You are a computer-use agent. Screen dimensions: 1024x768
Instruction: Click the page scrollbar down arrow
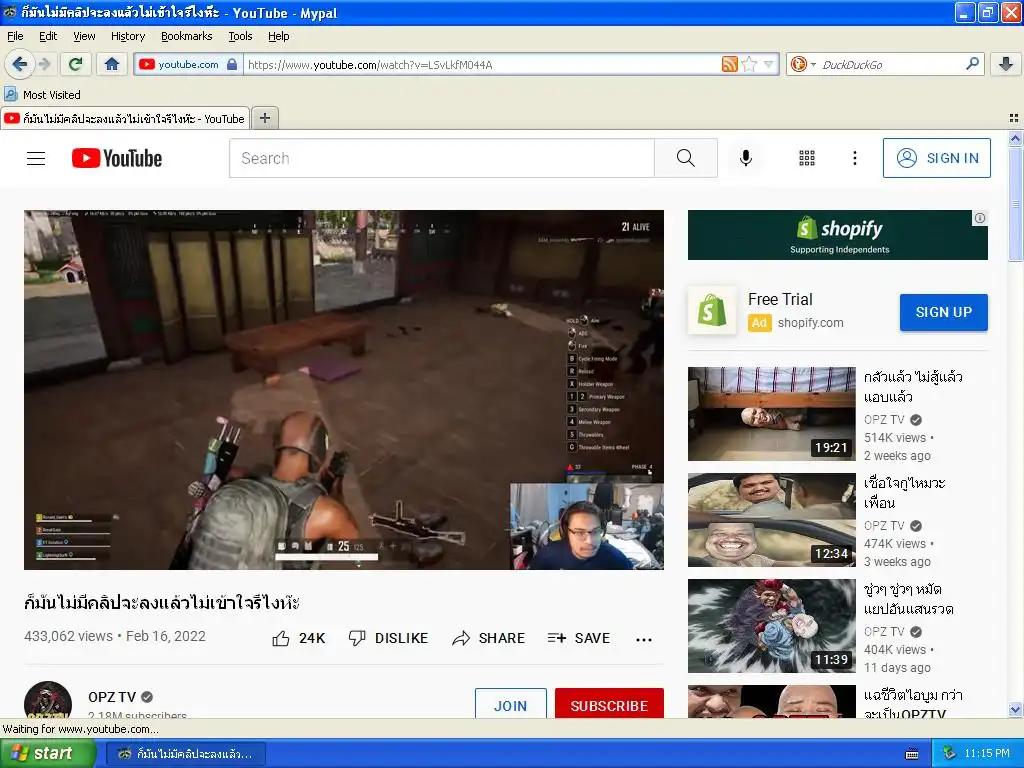pyautogui.click(x=1015, y=709)
